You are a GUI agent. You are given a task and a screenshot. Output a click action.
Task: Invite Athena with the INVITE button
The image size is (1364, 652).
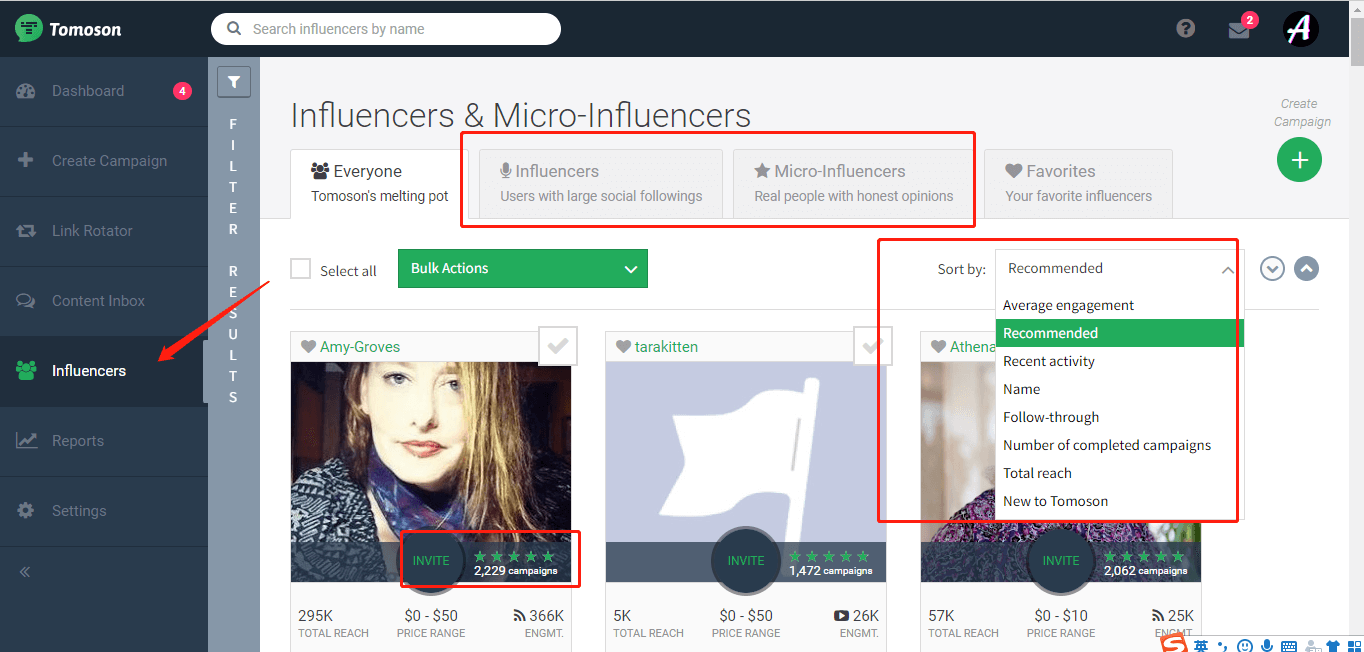click(x=1061, y=561)
